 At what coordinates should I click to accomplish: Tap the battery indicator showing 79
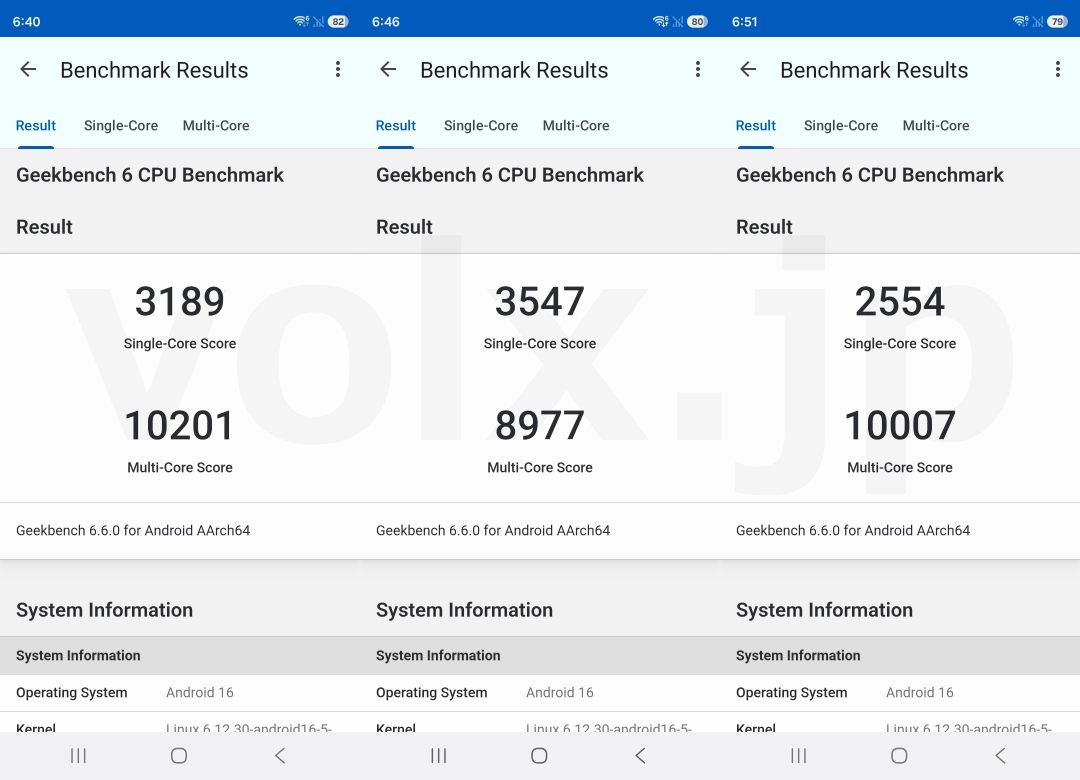point(1057,22)
